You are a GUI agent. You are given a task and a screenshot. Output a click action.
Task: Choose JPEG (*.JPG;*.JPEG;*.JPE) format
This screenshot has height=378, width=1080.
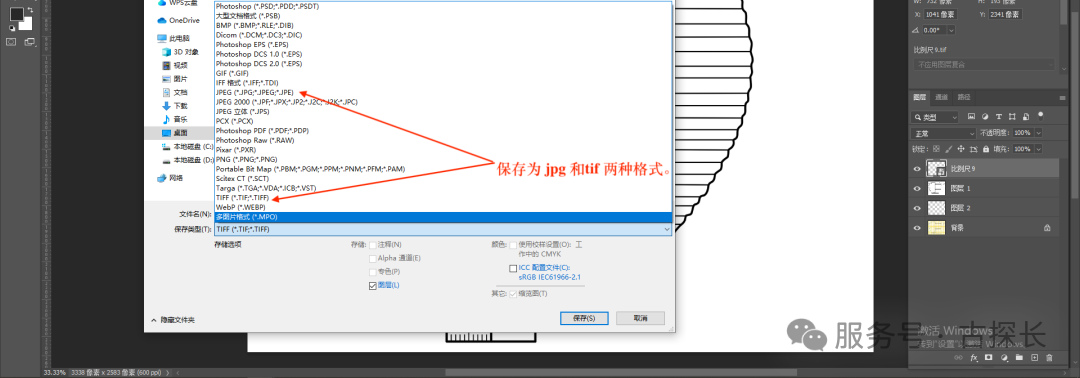pyautogui.click(x=255, y=92)
